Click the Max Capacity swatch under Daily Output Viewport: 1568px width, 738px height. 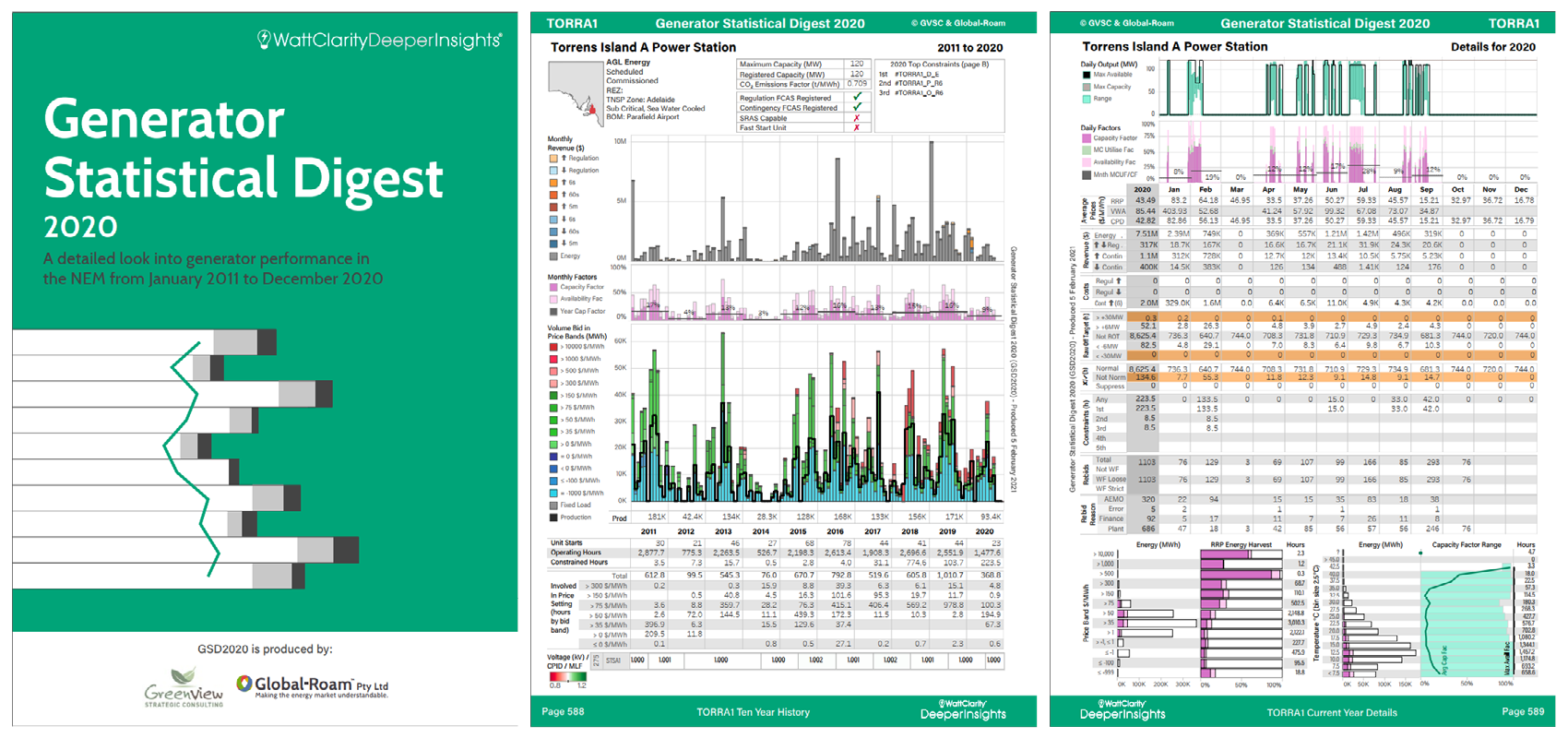(1087, 87)
